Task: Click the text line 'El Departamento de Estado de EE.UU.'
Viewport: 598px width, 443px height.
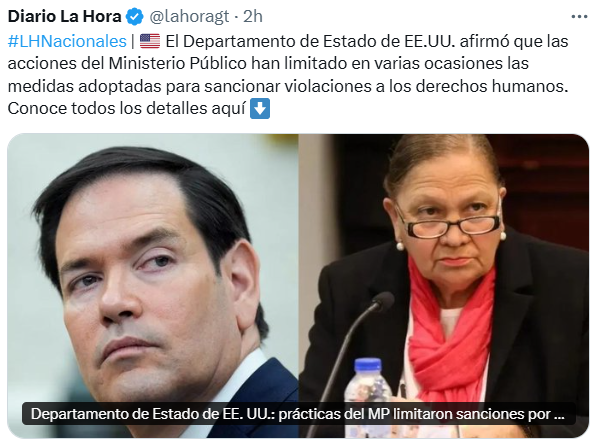Action: (310, 41)
